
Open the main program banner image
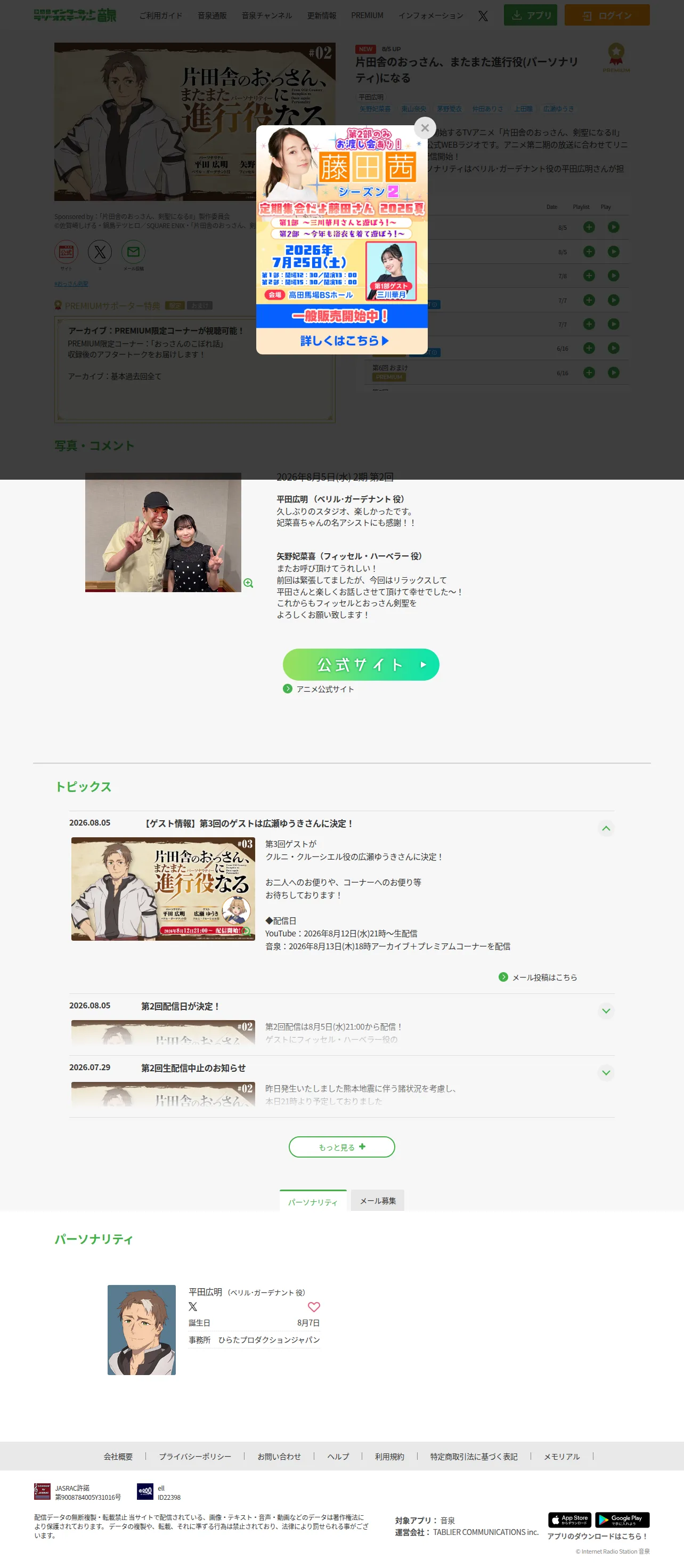coord(195,122)
